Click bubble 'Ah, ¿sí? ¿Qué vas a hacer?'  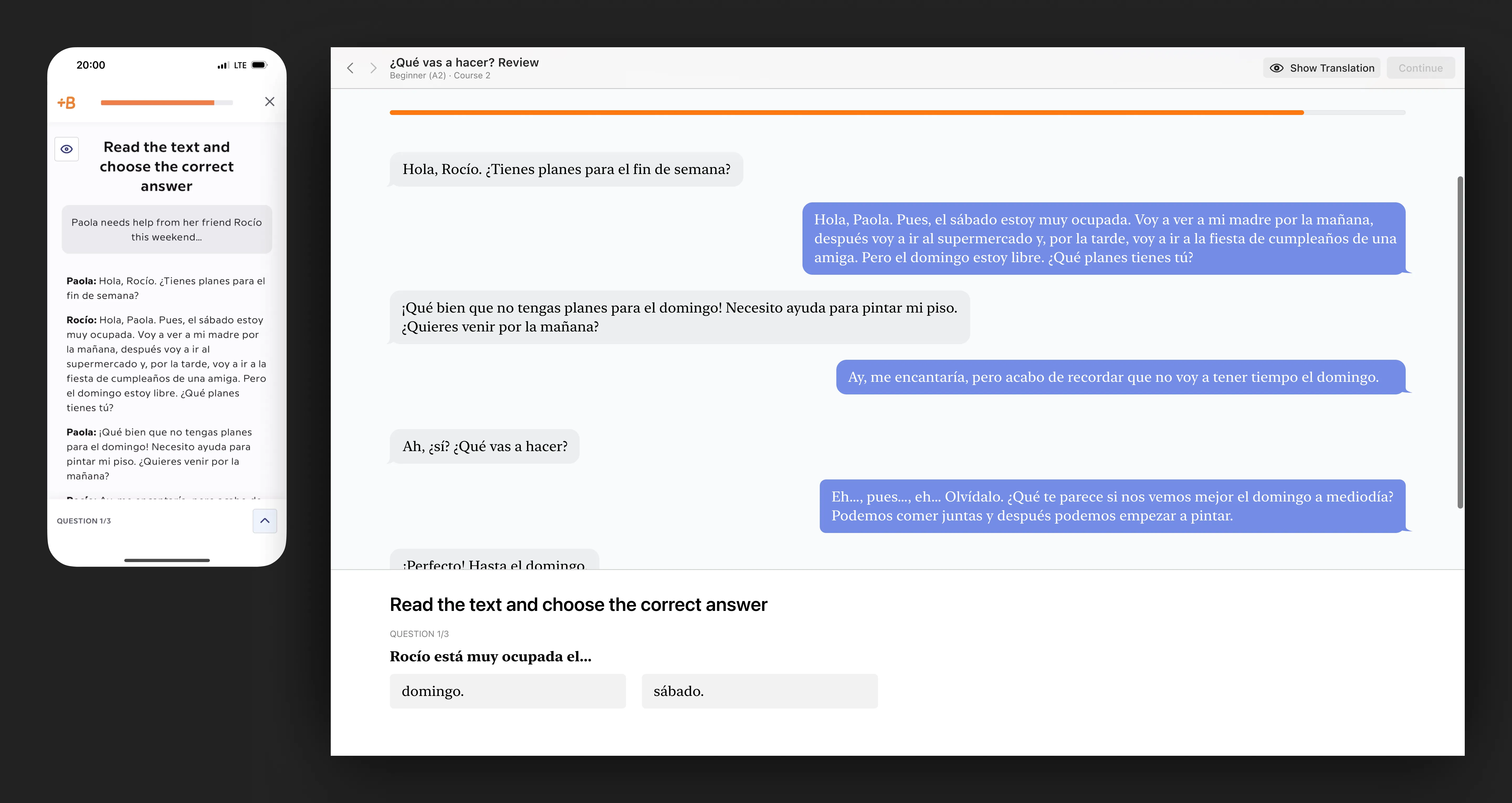pos(485,446)
